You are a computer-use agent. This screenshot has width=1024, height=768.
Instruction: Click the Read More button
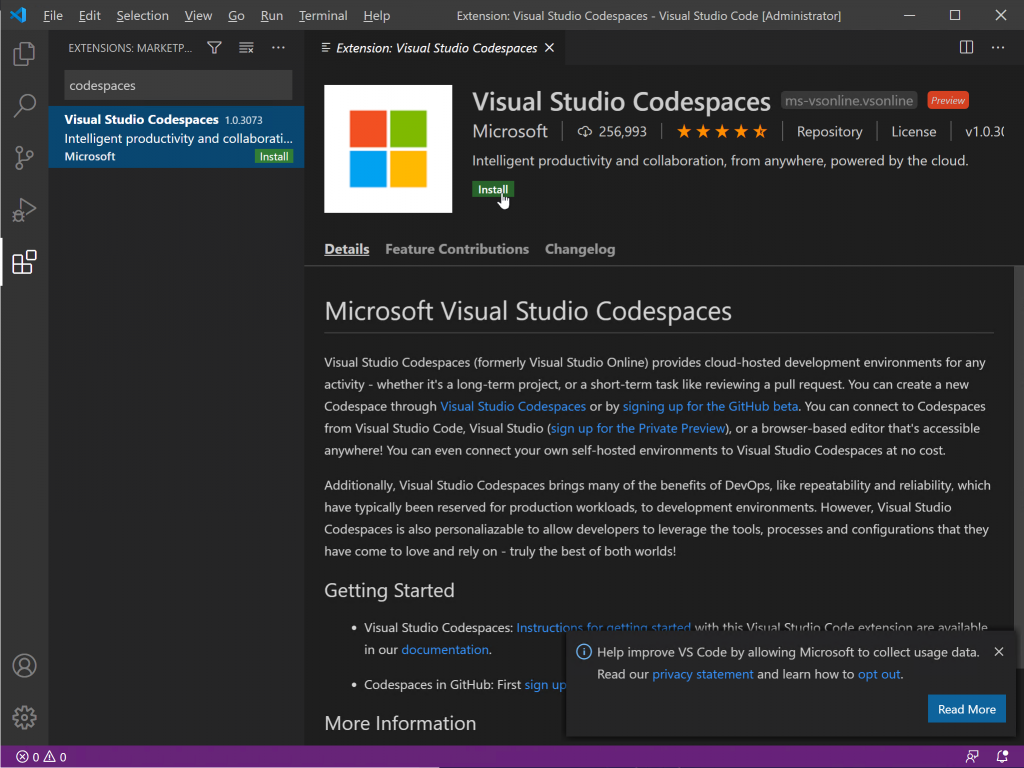[967, 709]
